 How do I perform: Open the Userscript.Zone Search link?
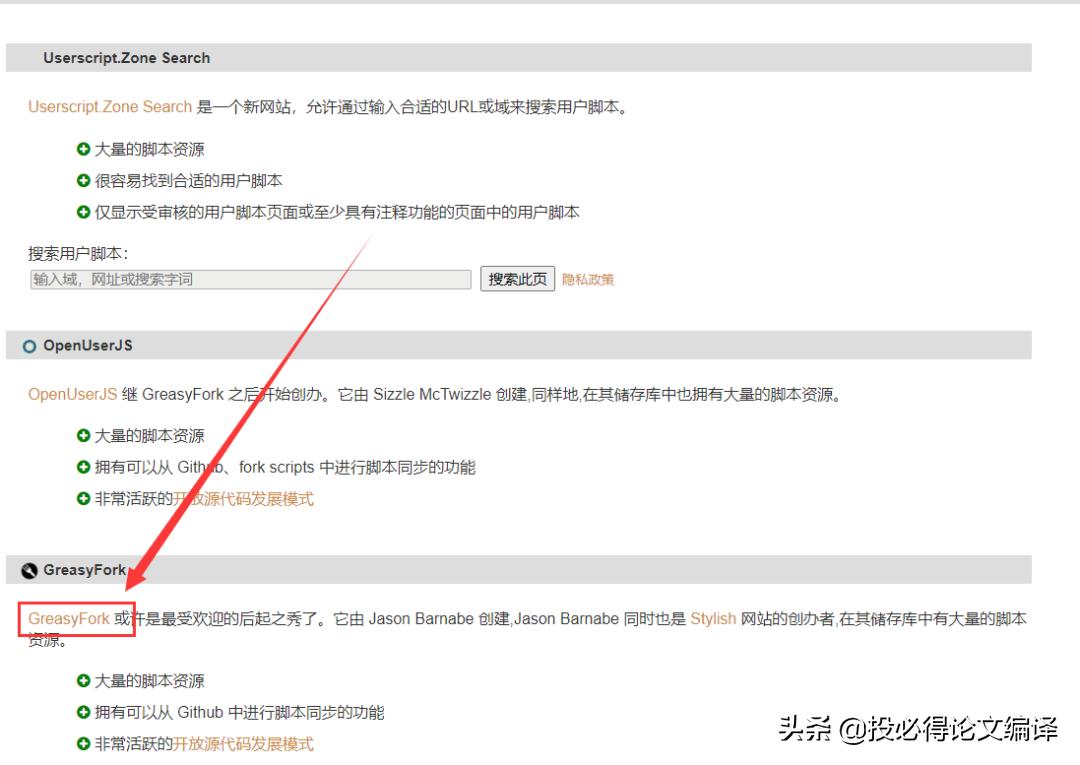coord(110,107)
